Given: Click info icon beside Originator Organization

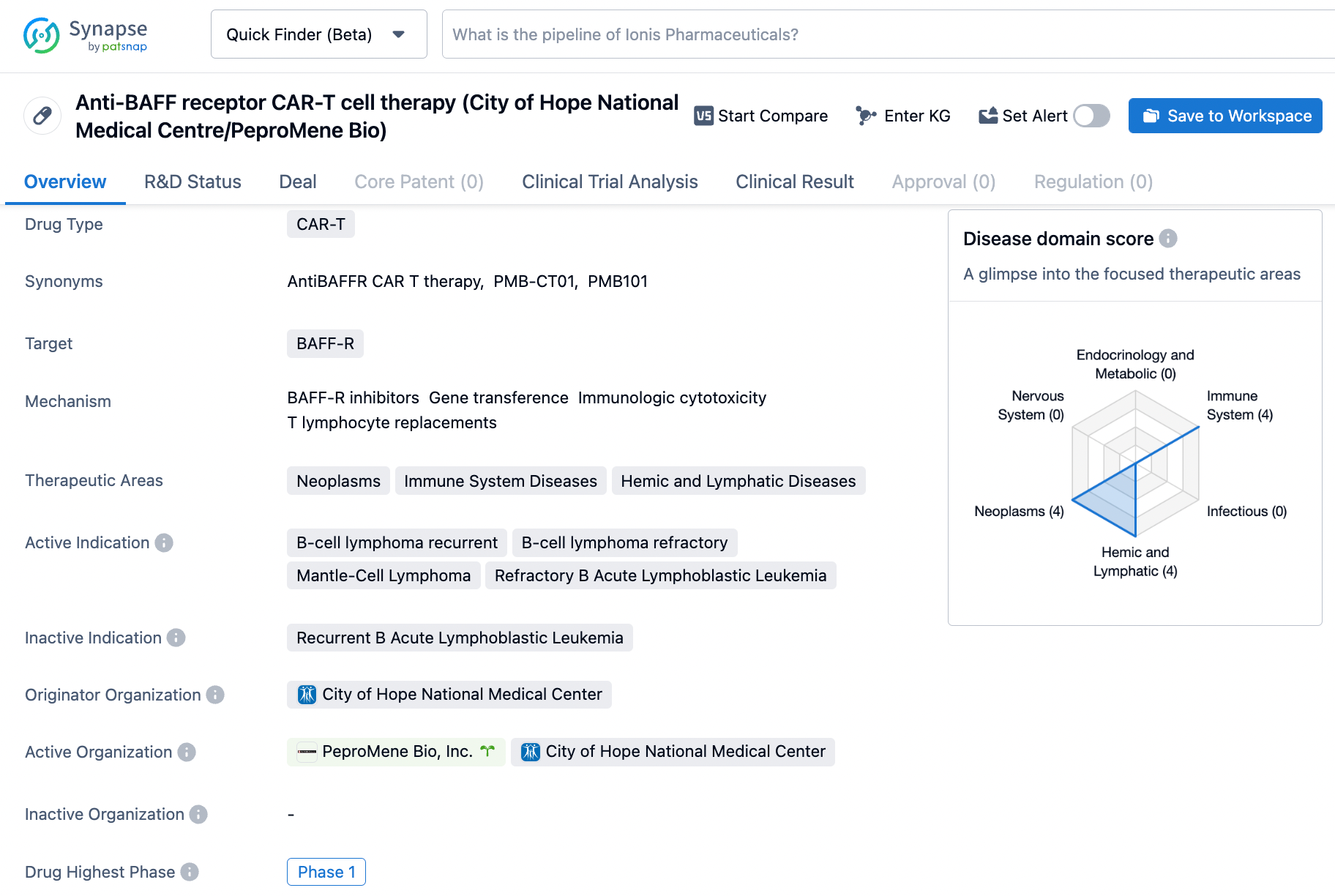Looking at the screenshot, I should (215, 695).
